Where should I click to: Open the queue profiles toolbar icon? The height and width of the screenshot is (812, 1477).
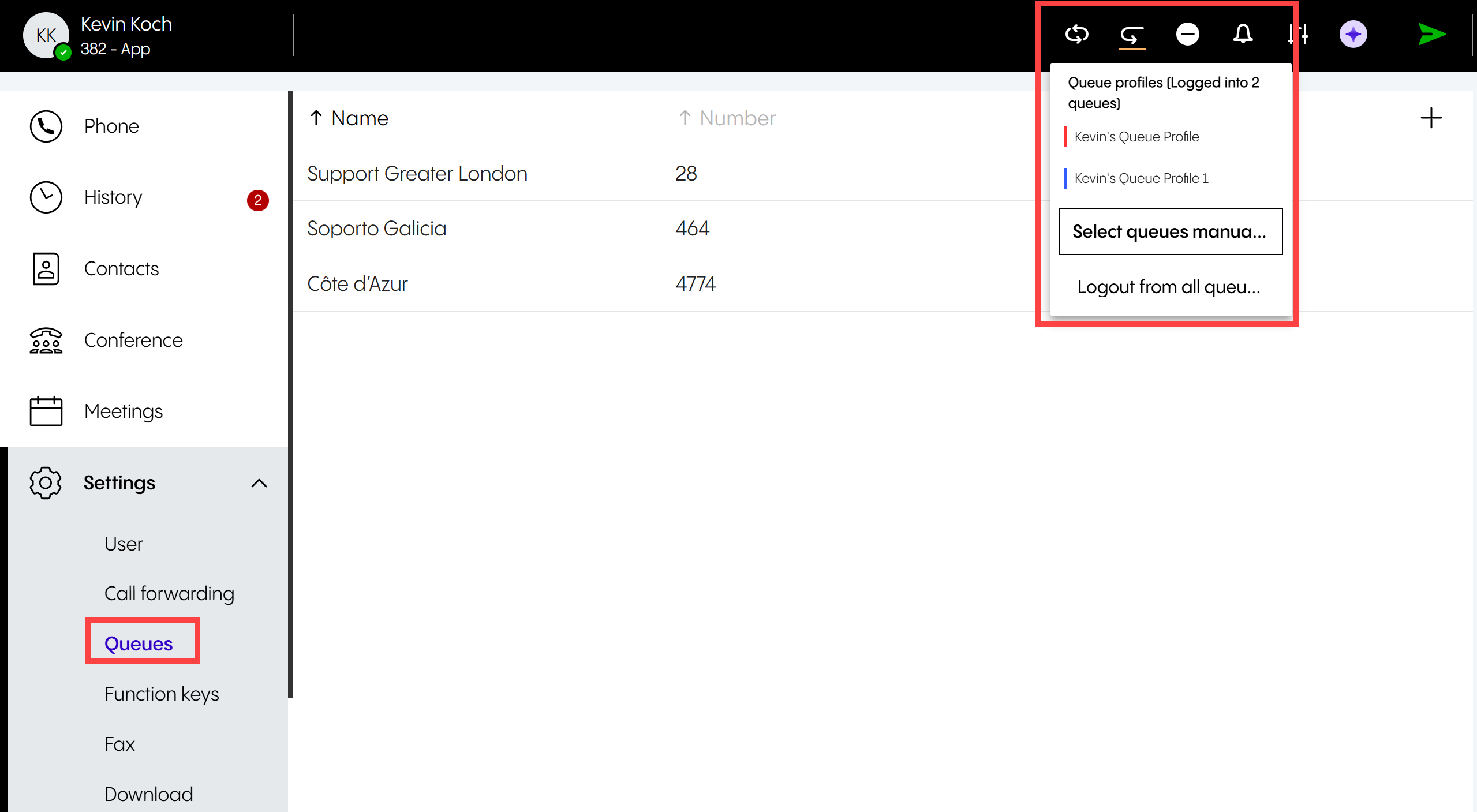pos(1132,36)
